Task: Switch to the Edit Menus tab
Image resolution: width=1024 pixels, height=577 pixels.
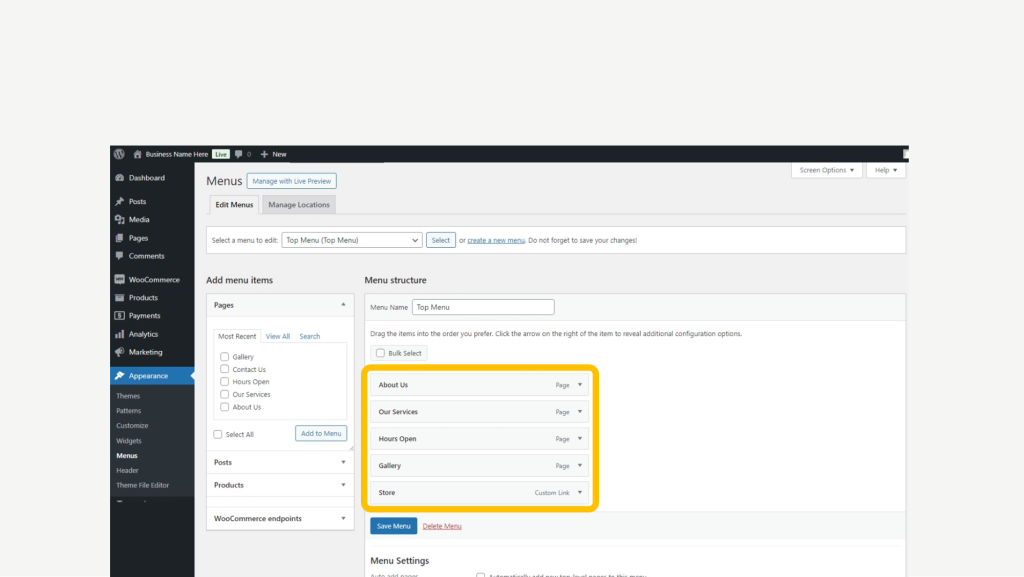Action: pyautogui.click(x=234, y=204)
